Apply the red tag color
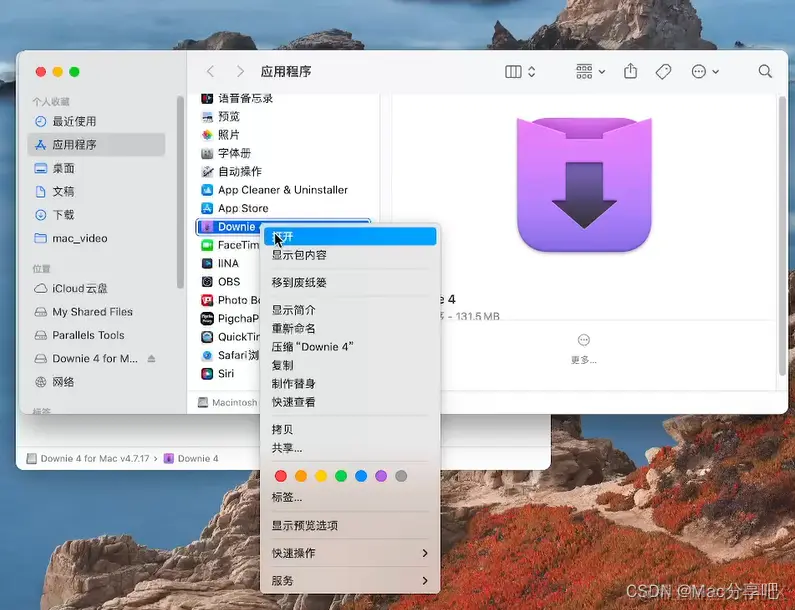This screenshot has height=610, width=795. (x=280, y=476)
